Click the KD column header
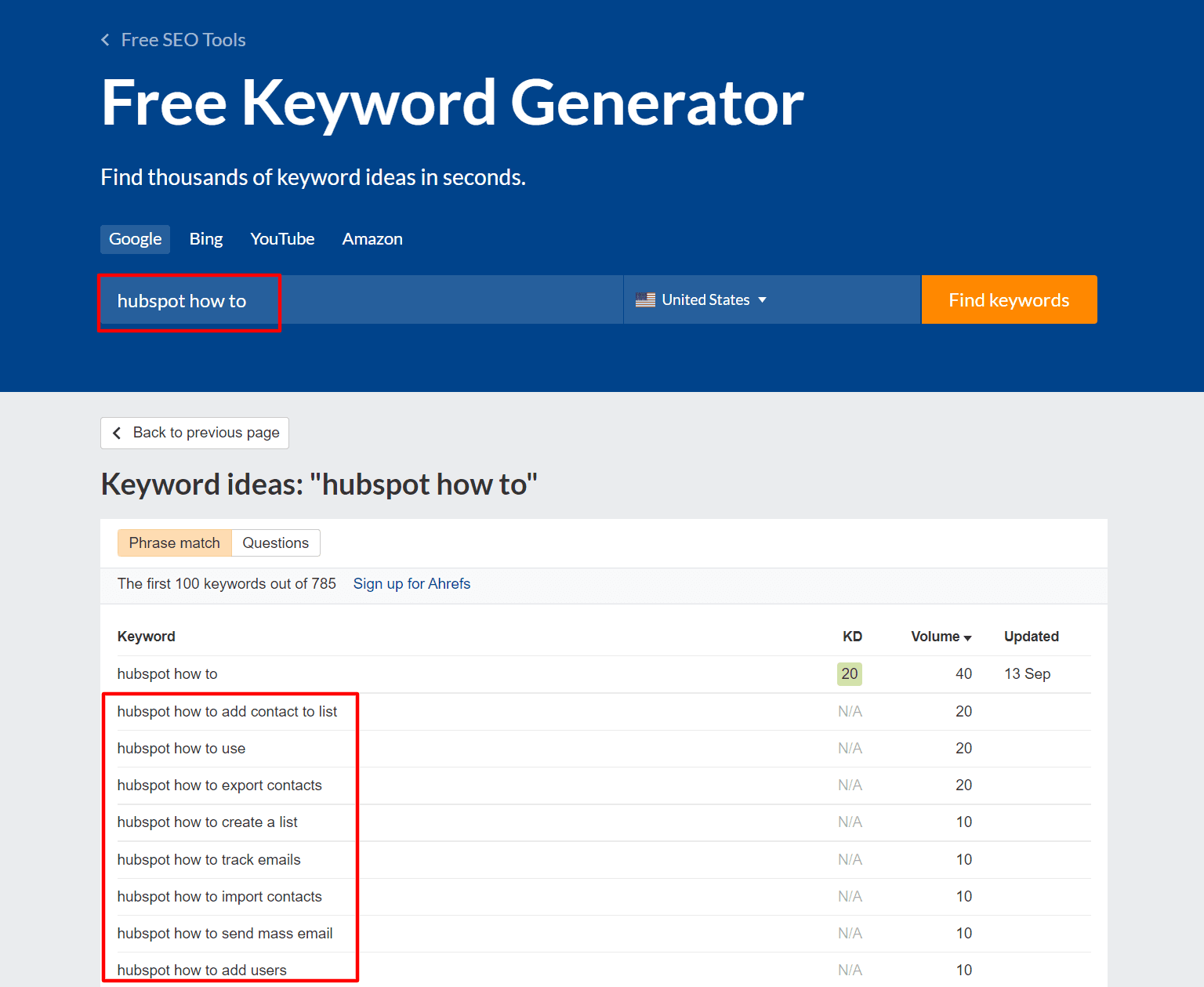This screenshot has width=1204, height=987. [852, 637]
